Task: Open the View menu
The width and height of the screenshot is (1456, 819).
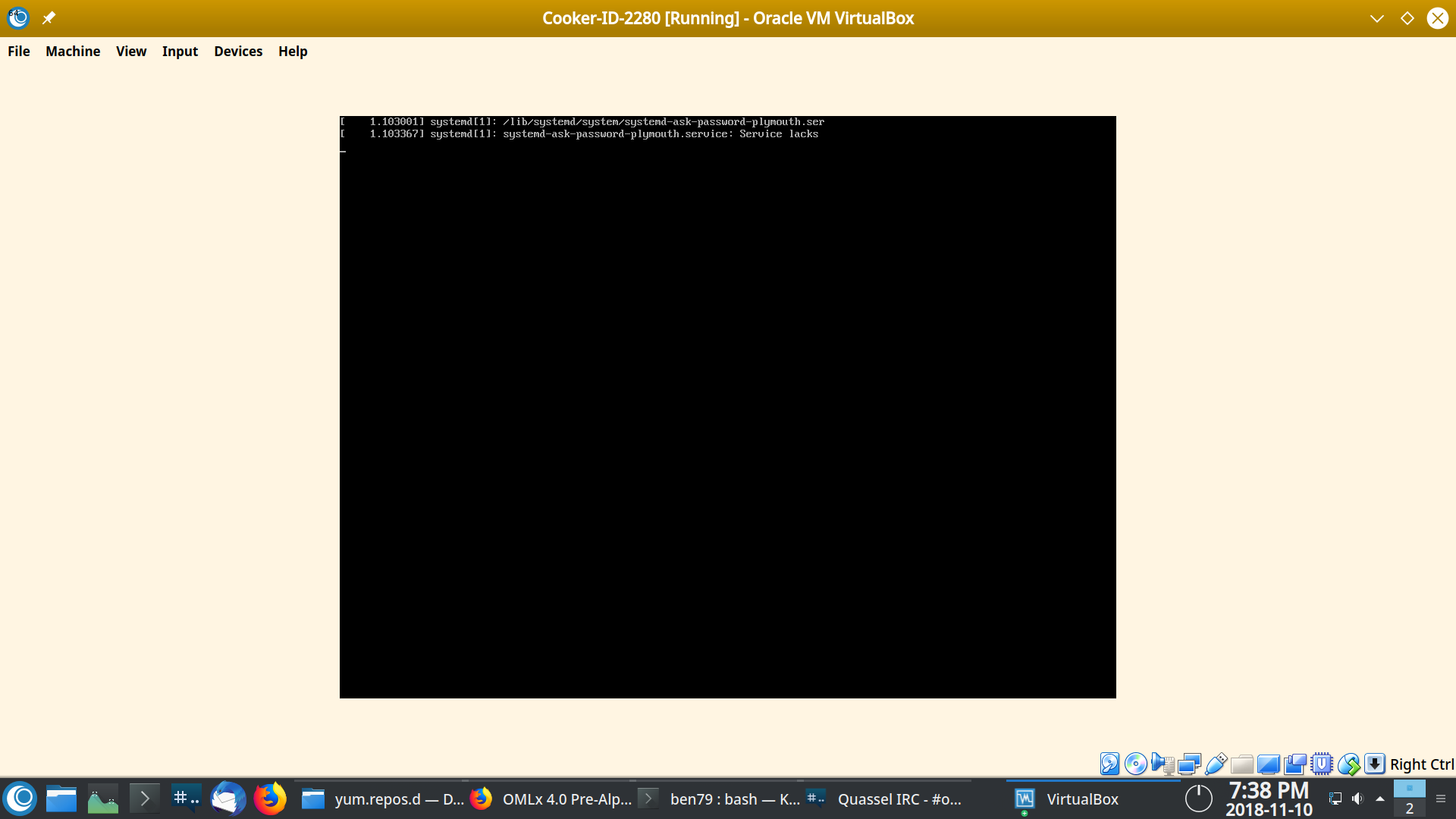Action: coord(131,52)
